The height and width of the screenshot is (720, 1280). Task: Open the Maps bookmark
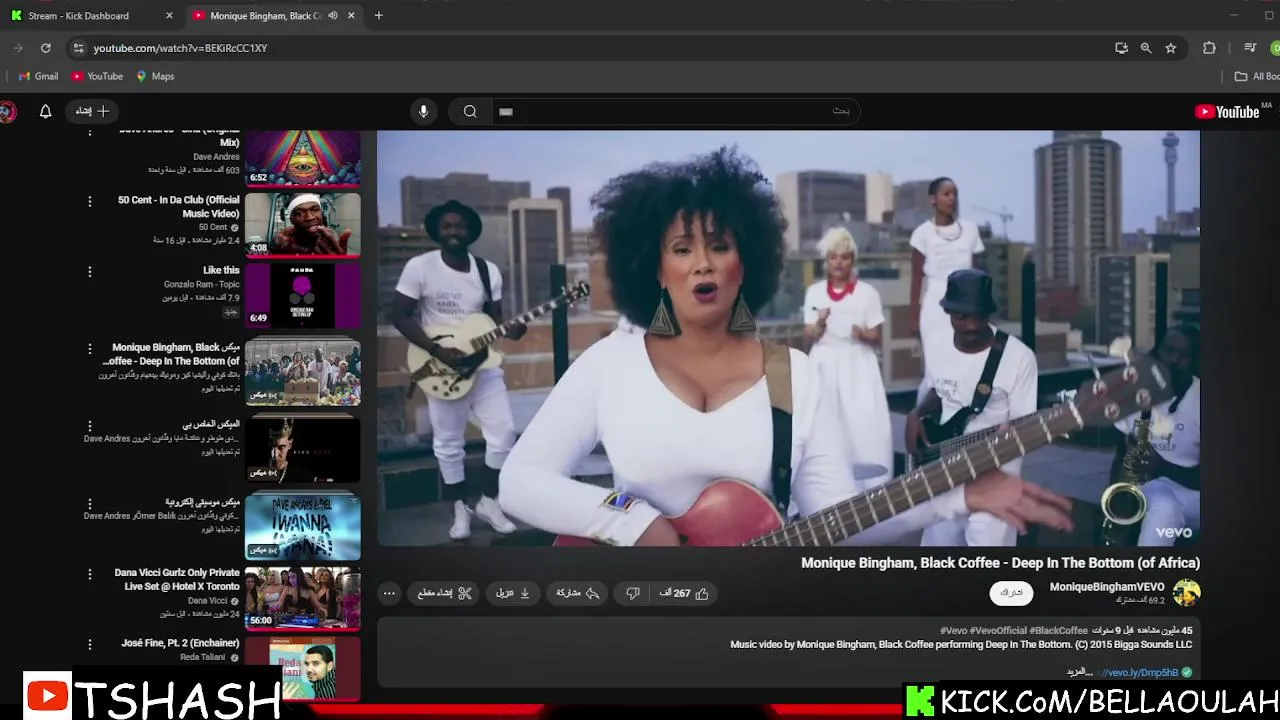coord(155,76)
